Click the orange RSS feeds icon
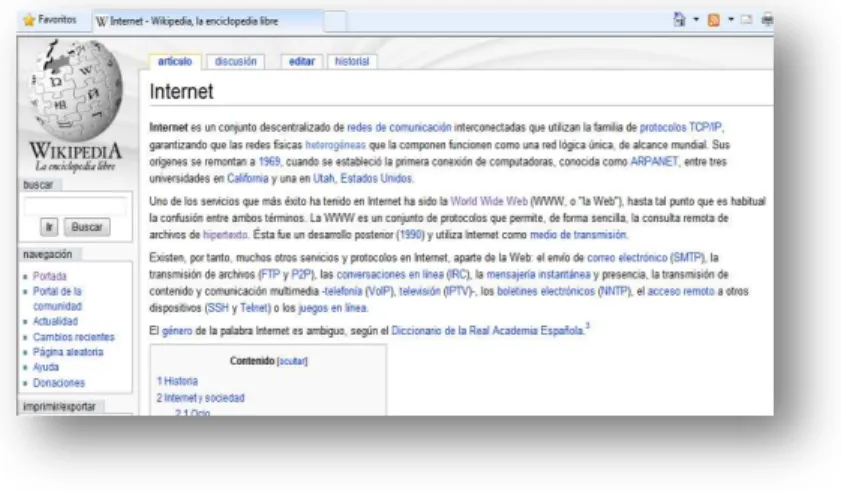The width and height of the screenshot is (841, 492). pyautogui.click(x=714, y=20)
